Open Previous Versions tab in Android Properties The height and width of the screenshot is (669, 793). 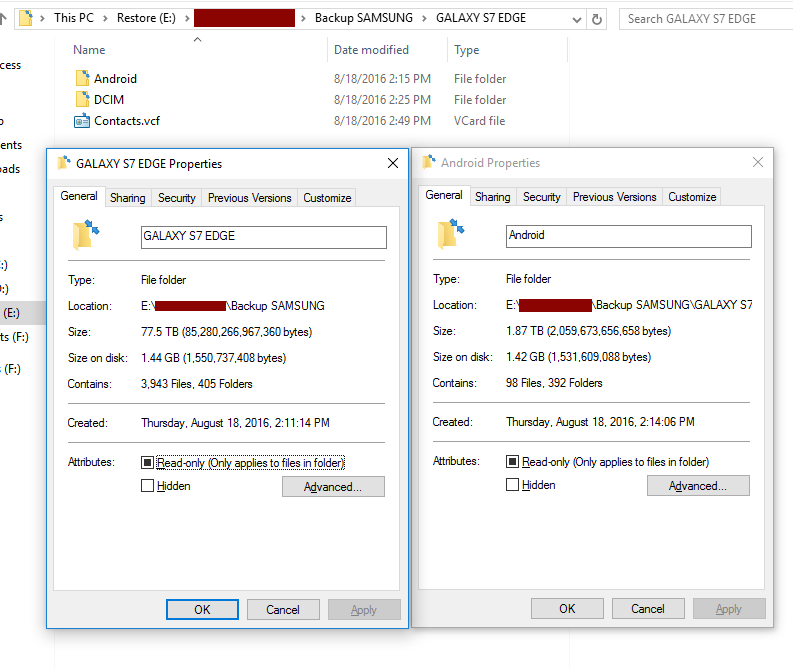point(615,197)
